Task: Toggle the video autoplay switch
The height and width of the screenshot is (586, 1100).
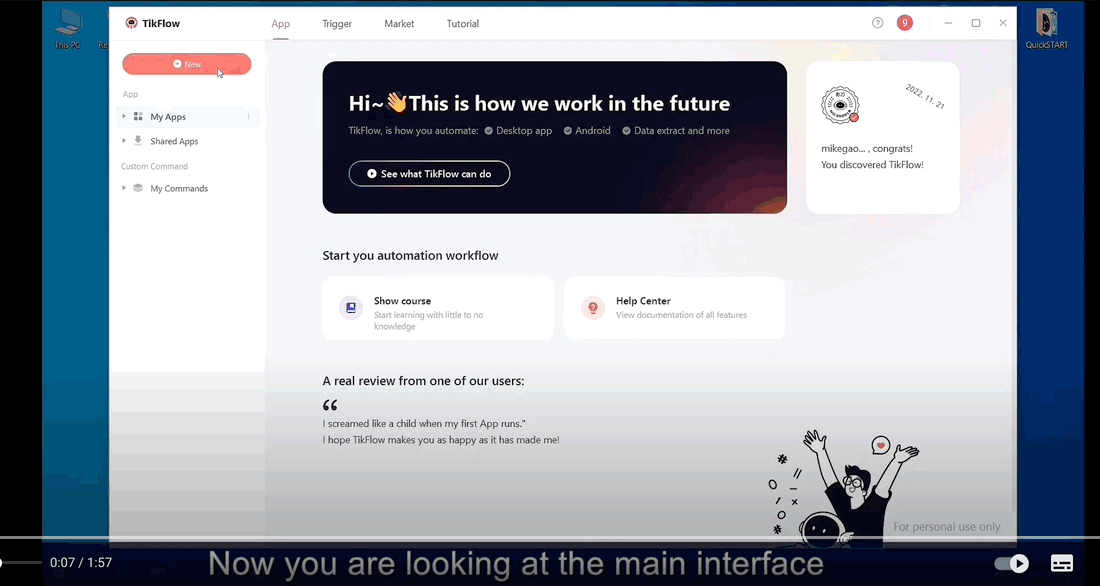Action: pyautogui.click(x=1012, y=563)
